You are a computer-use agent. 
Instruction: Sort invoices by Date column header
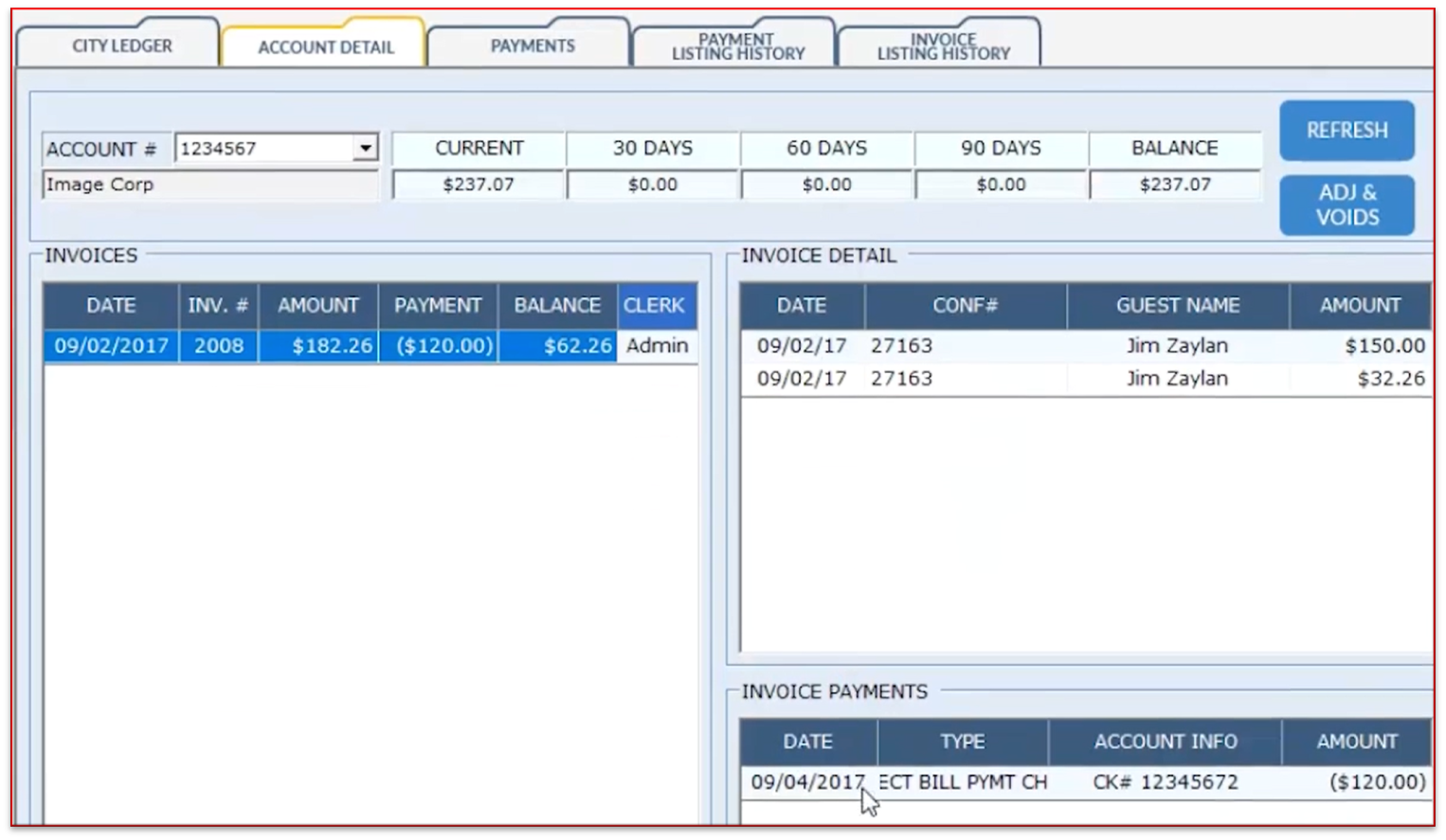111,306
